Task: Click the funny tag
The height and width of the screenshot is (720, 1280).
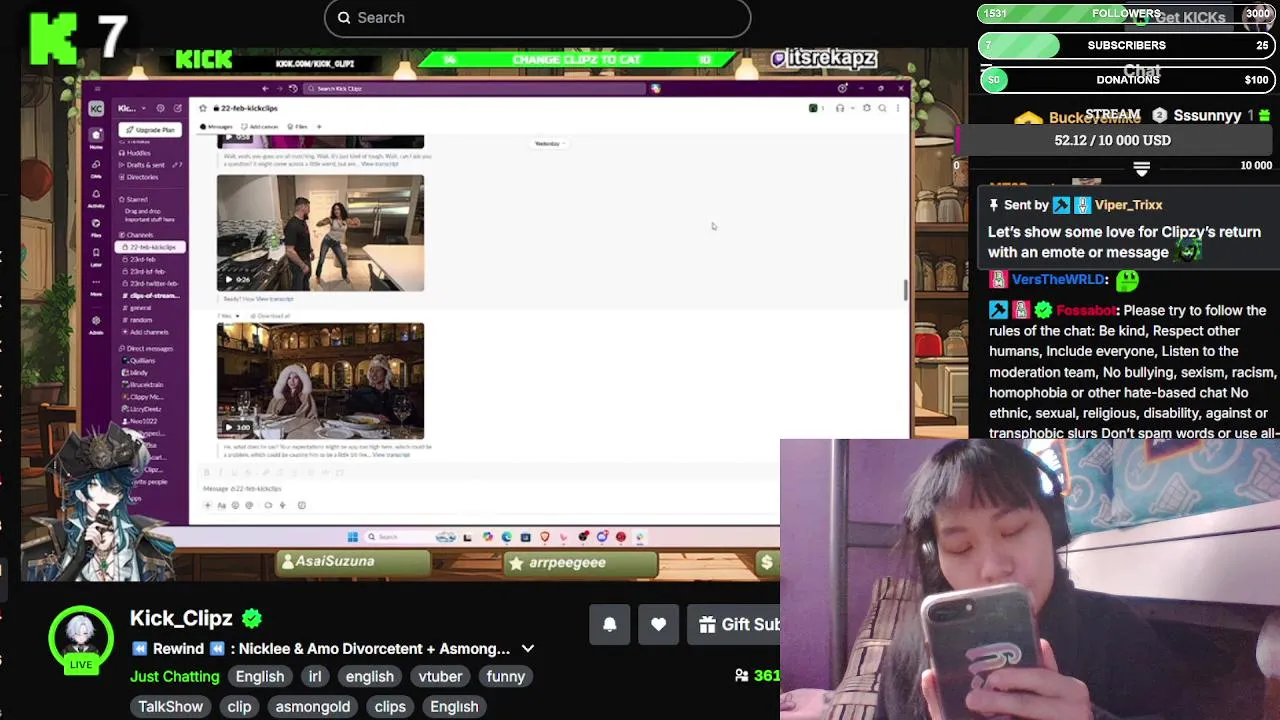Action: [x=505, y=677]
